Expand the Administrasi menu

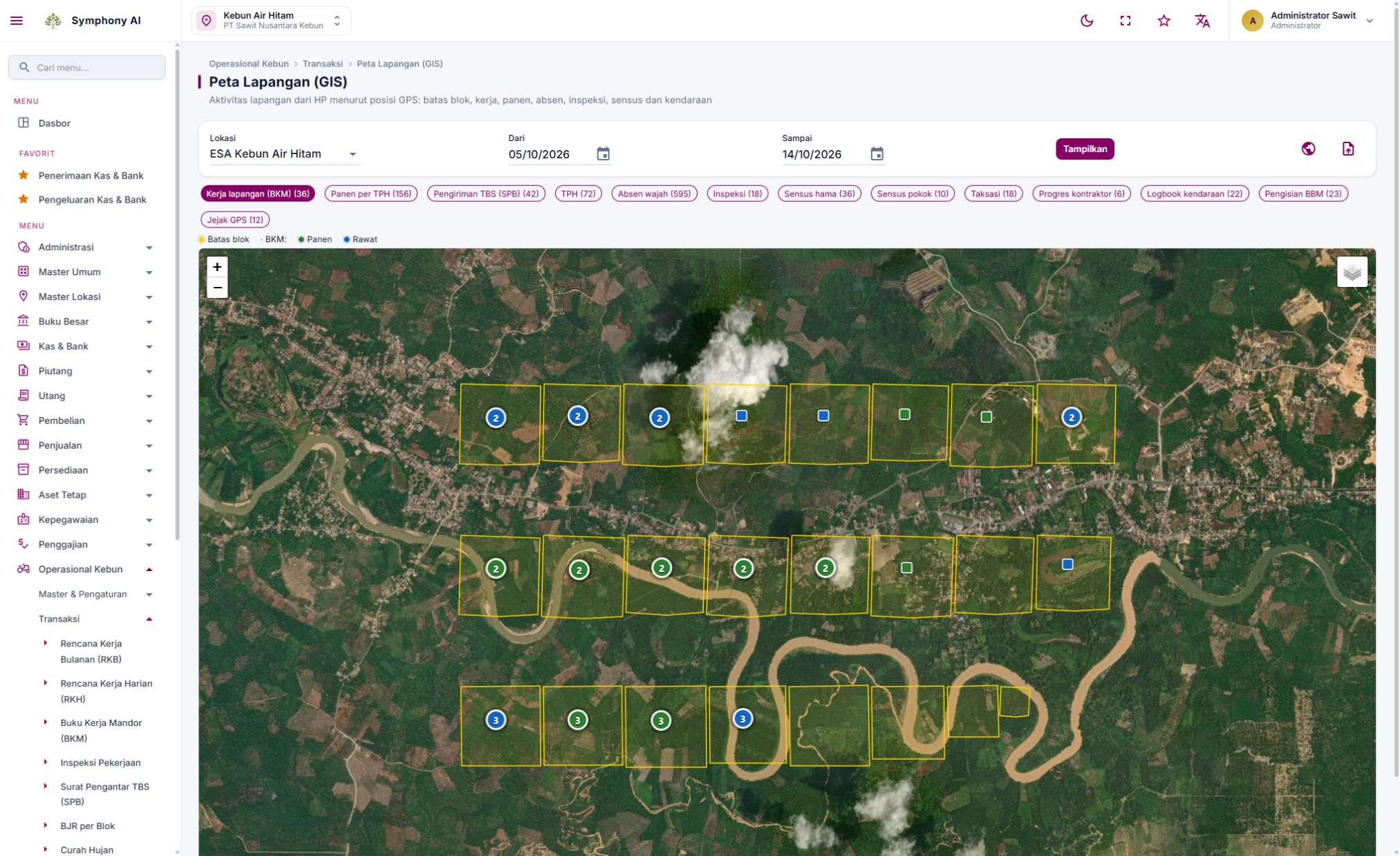[84, 248]
